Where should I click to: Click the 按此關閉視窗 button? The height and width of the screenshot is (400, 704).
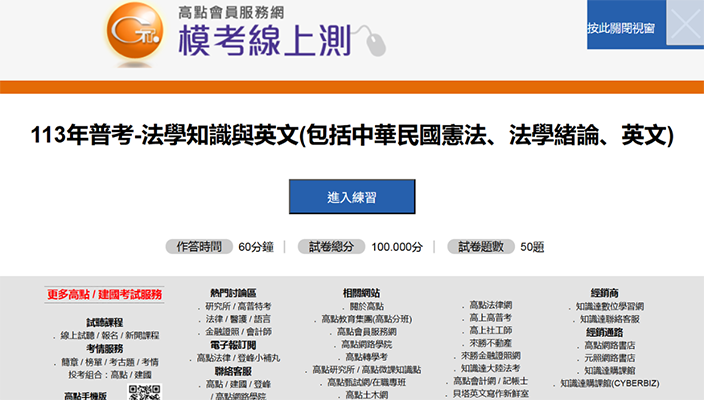click(621, 28)
